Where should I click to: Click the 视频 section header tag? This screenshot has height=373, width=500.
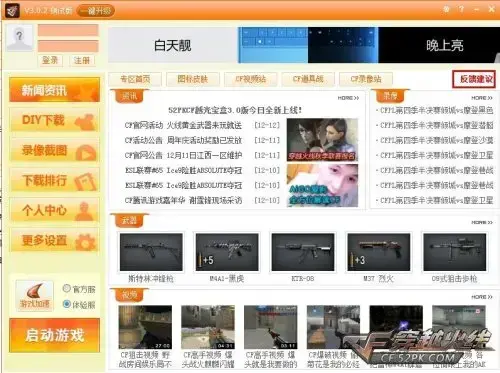tap(130, 295)
